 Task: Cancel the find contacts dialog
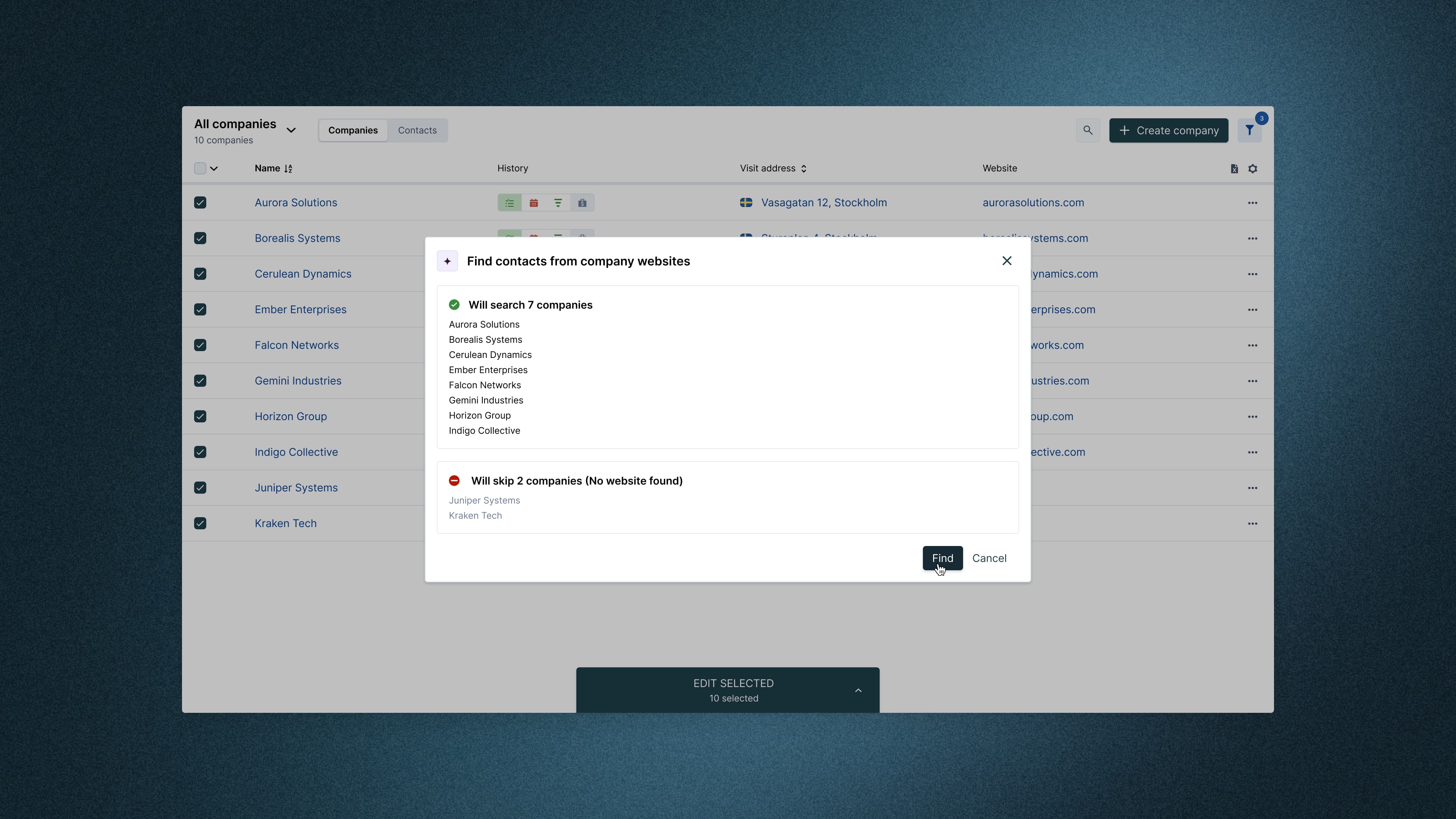(x=989, y=559)
